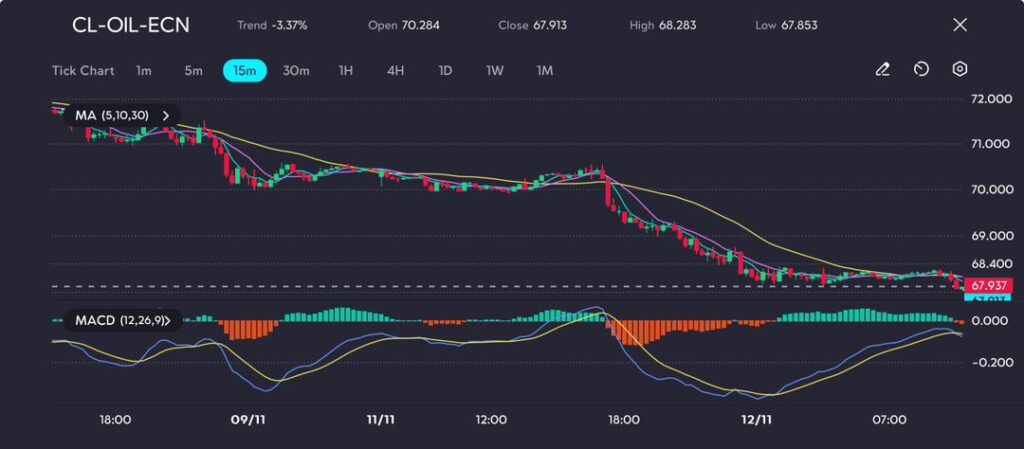
Task: Select the 5m timeframe
Action: 193,71
